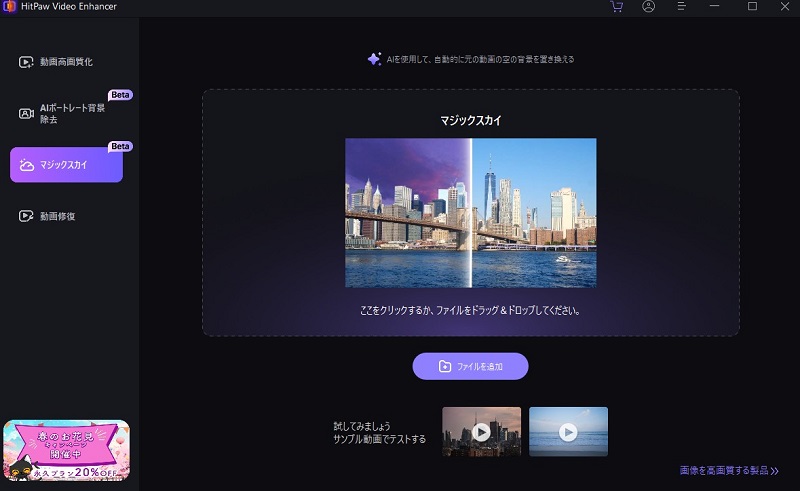
Task: Click the AI sparkle icon above drop zone
Action: [x=373, y=59]
